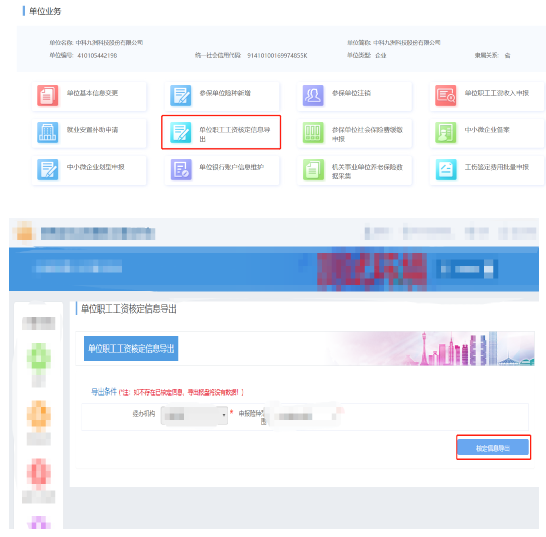The width and height of the screenshot is (546, 537).
Task: Open 机关事业单位养老保险数据采集 green files icon
Action: [313, 169]
